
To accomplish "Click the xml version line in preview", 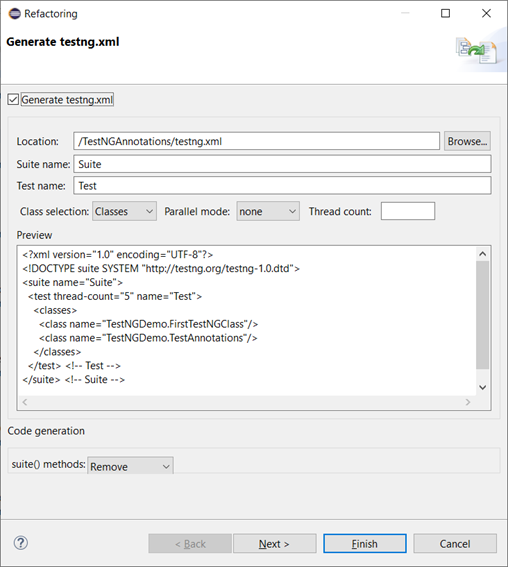I will tap(118, 255).
